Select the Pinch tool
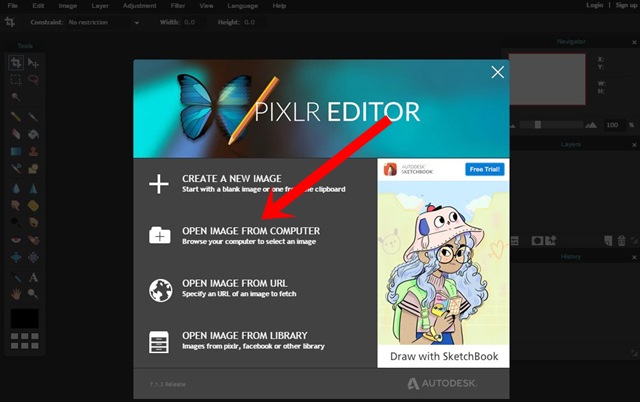Viewport: 640px width, 402px height. point(33,257)
